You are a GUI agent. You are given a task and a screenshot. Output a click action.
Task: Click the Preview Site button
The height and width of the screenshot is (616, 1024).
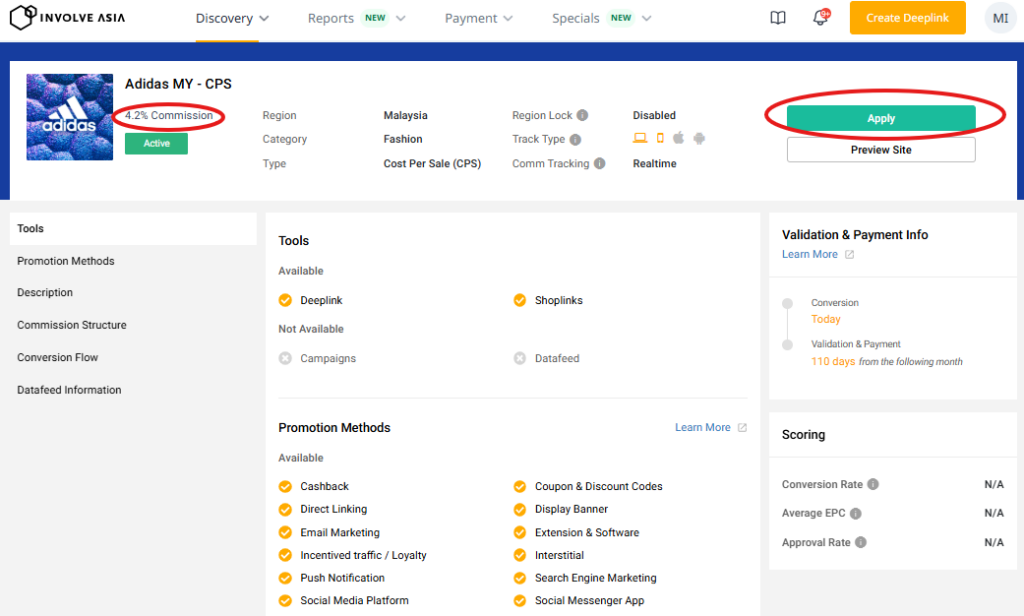point(881,150)
